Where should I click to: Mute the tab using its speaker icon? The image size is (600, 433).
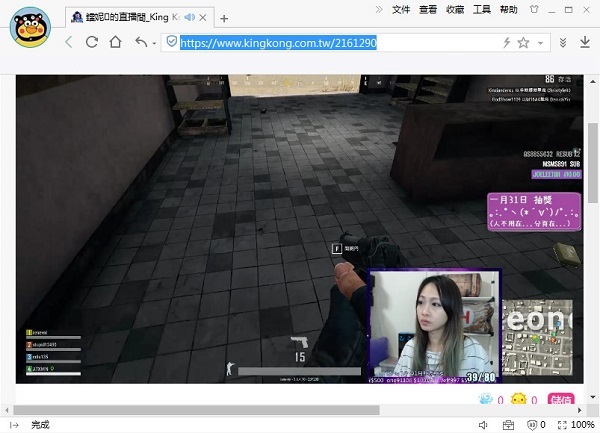[188, 17]
